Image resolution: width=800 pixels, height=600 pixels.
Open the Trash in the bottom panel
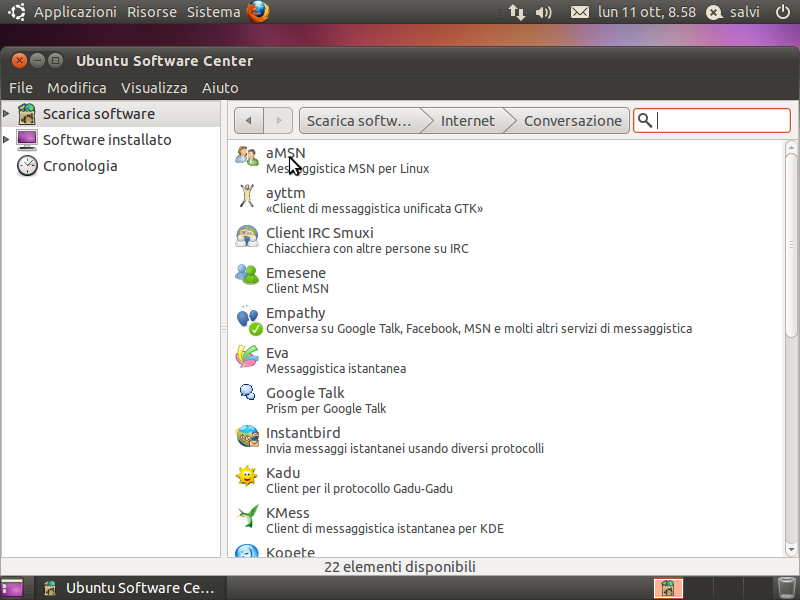pos(787,588)
